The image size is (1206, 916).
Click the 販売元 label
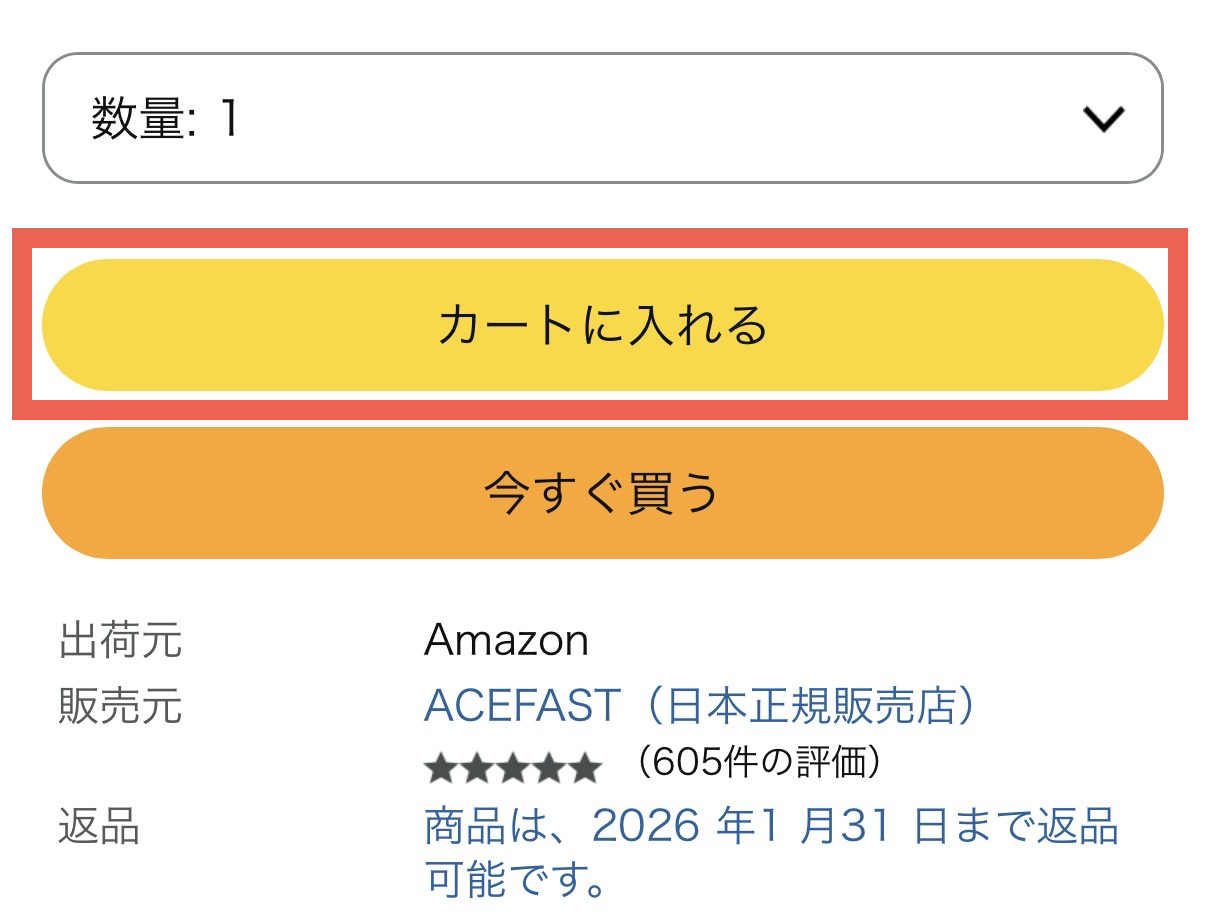tap(120, 706)
